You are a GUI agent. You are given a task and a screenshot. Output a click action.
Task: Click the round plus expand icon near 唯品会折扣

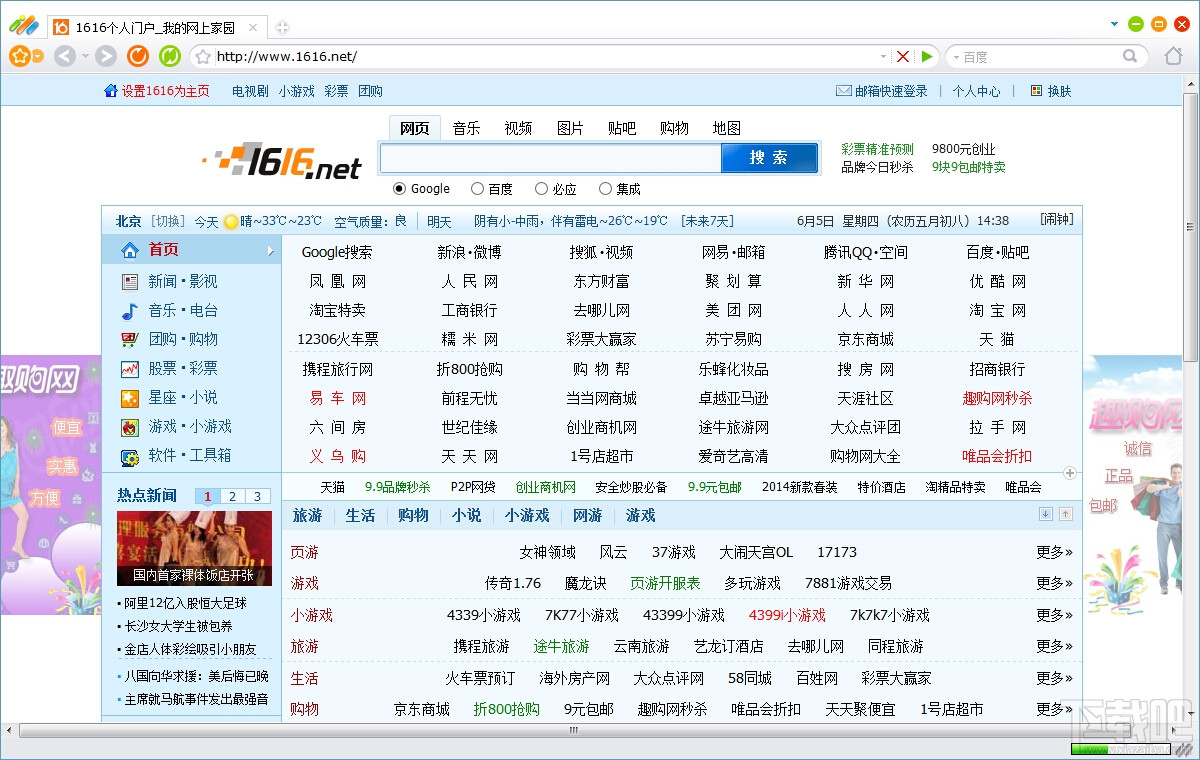(1069, 473)
